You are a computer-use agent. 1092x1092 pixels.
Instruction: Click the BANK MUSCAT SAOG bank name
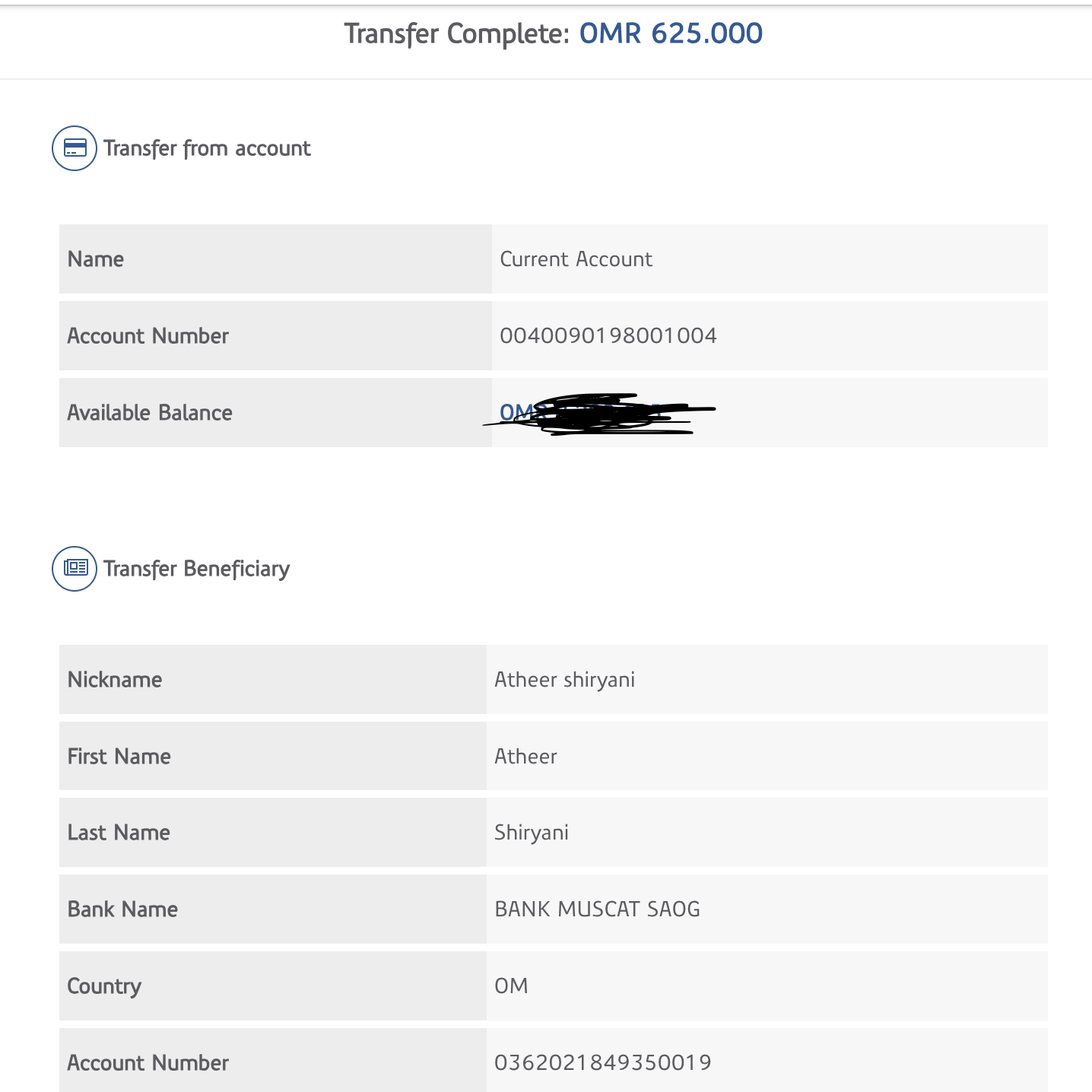coord(597,909)
